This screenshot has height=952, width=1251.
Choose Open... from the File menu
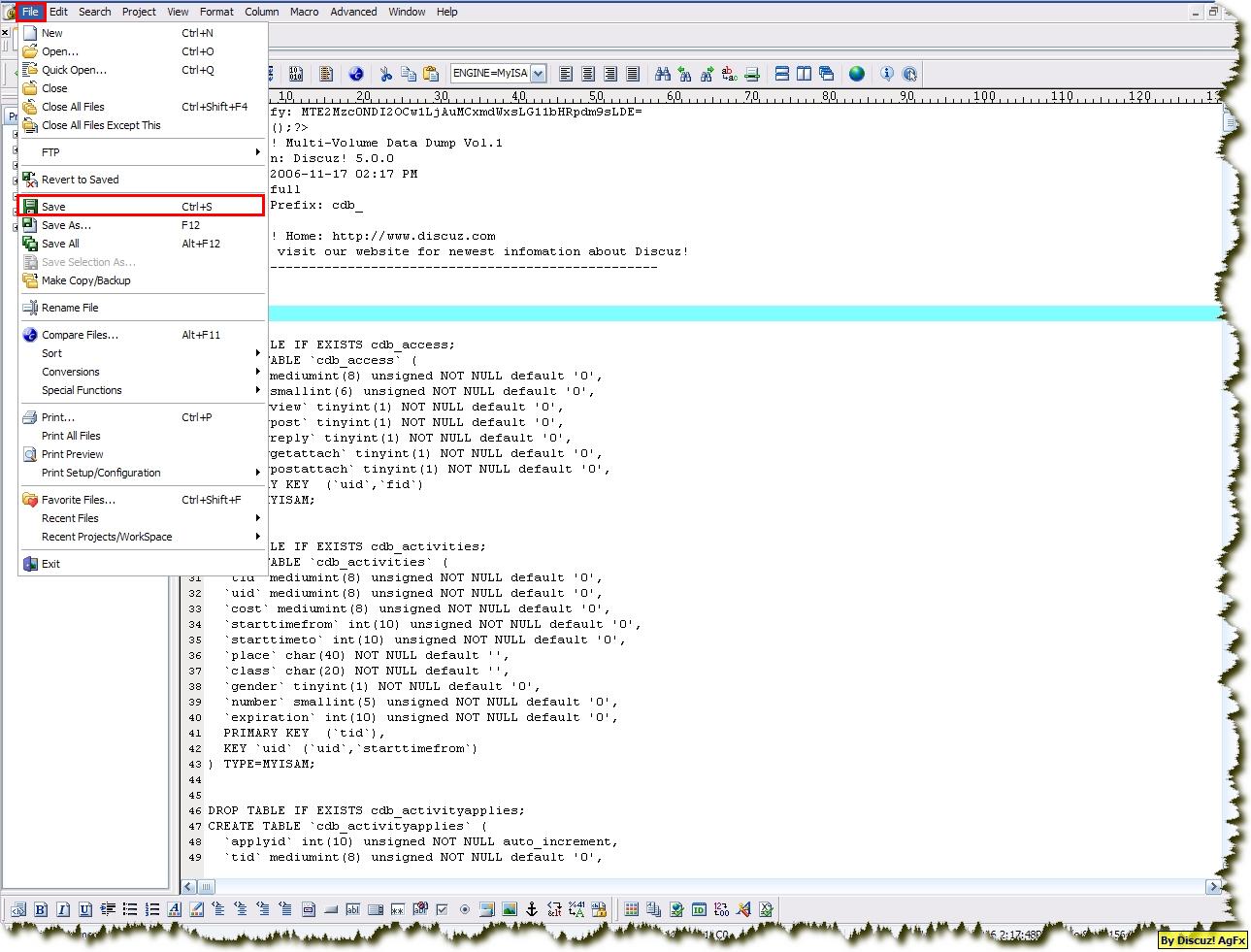coord(142,51)
